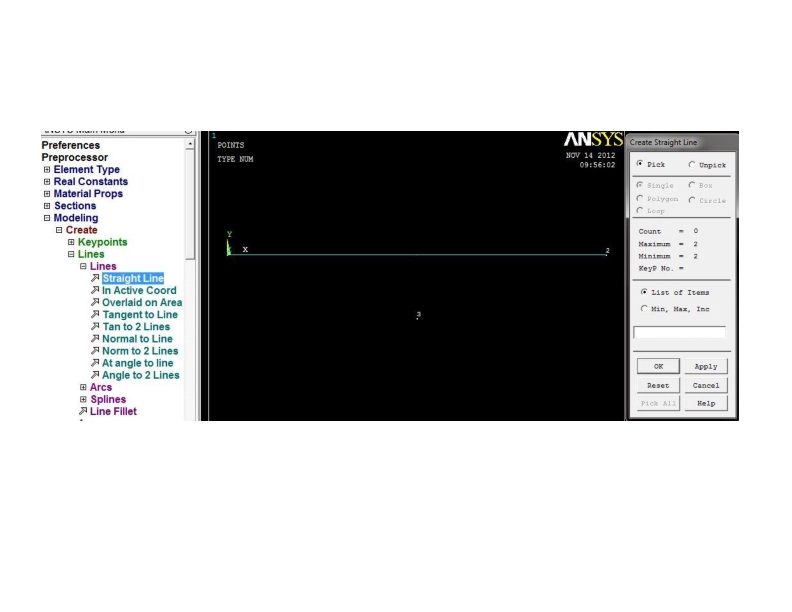Select the Pick radio button

(x=640, y=164)
